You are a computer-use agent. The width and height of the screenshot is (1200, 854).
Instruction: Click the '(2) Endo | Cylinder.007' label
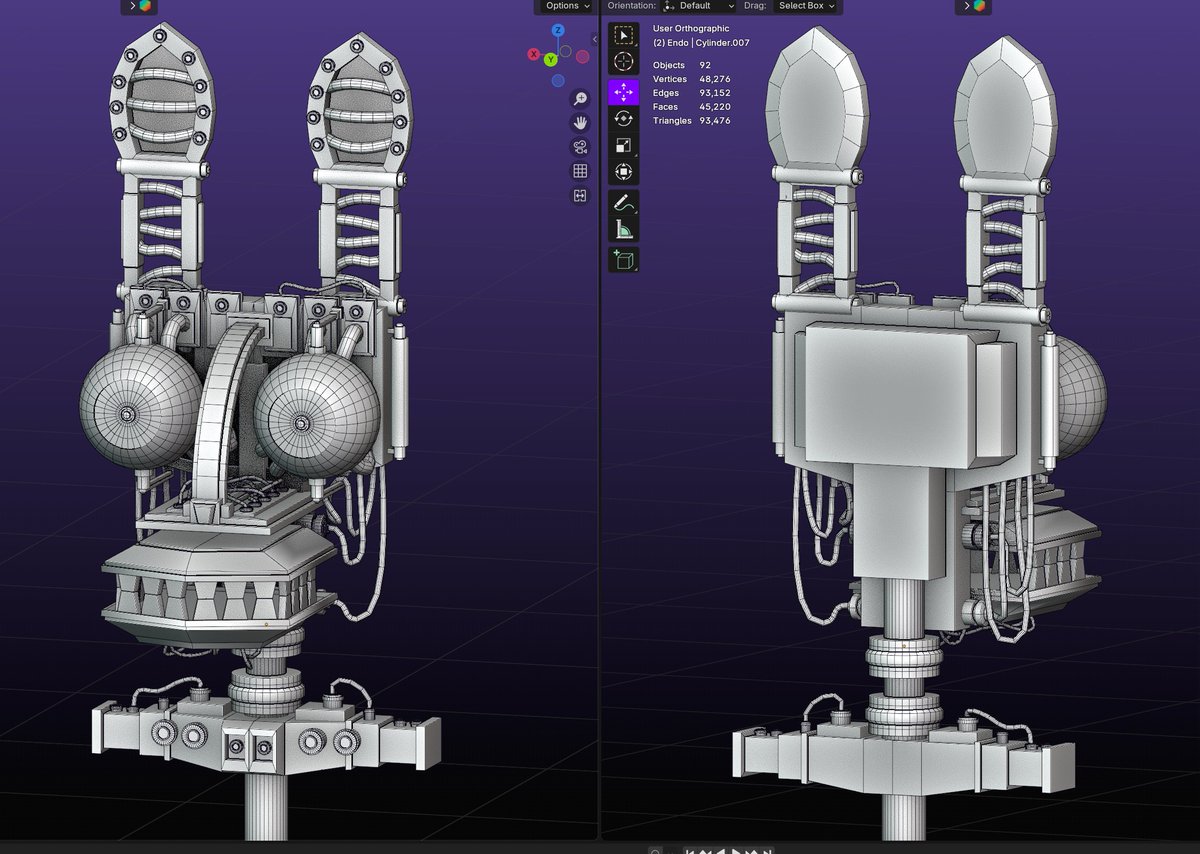coord(701,43)
